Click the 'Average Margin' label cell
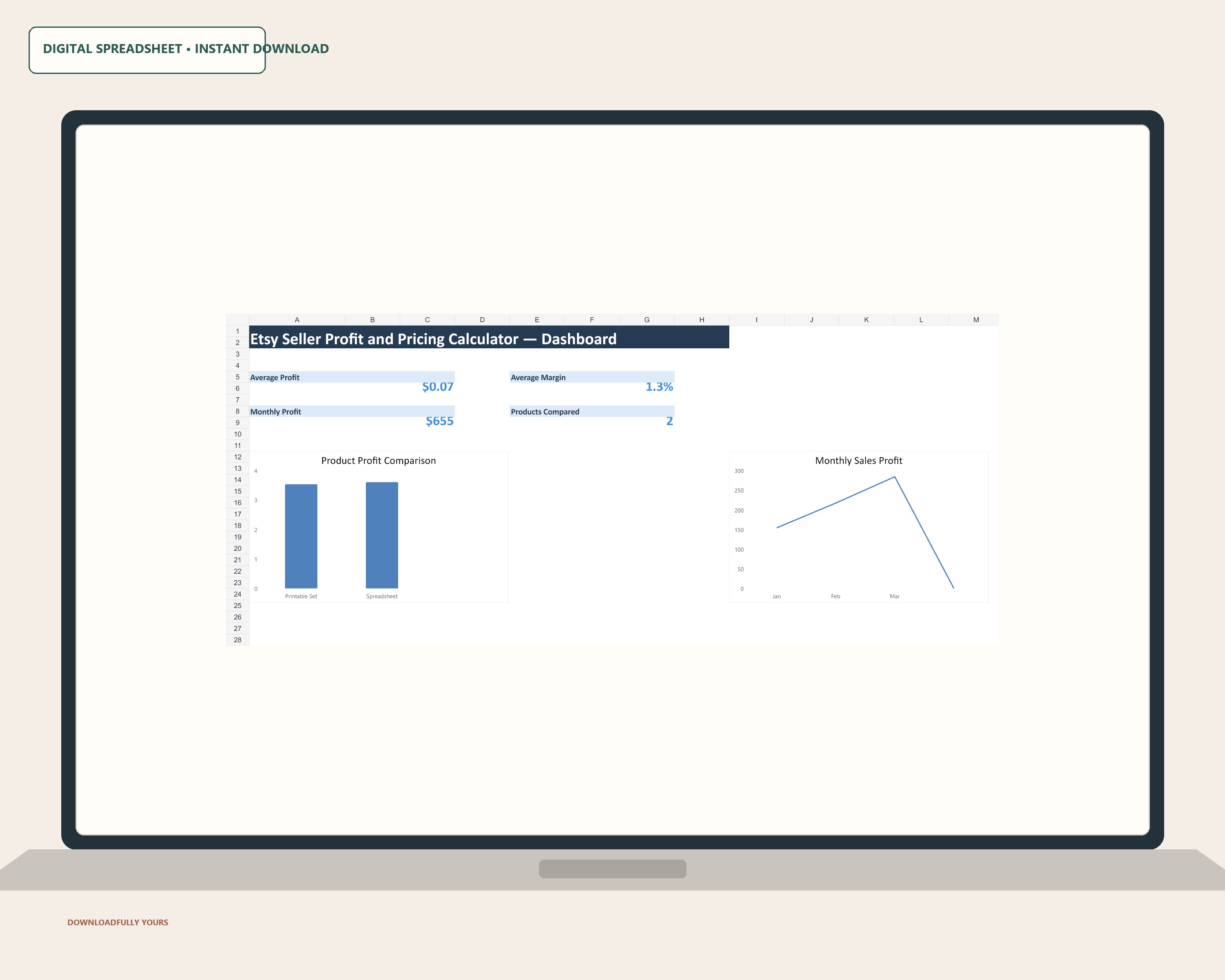Viewport: 1225px width, 980px height. [592, 377]
